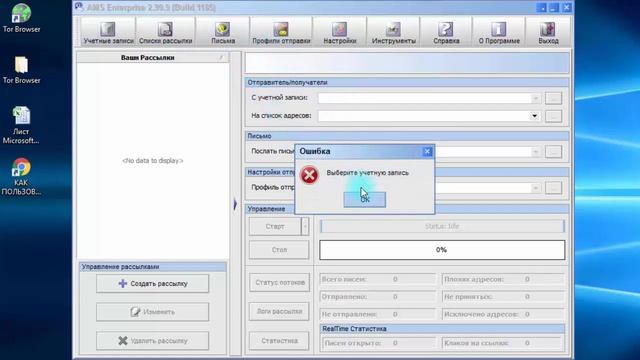Open the С учетной записи dropdown
The width and height of the screenshot is (640, 360).
(x=535, y=98)
